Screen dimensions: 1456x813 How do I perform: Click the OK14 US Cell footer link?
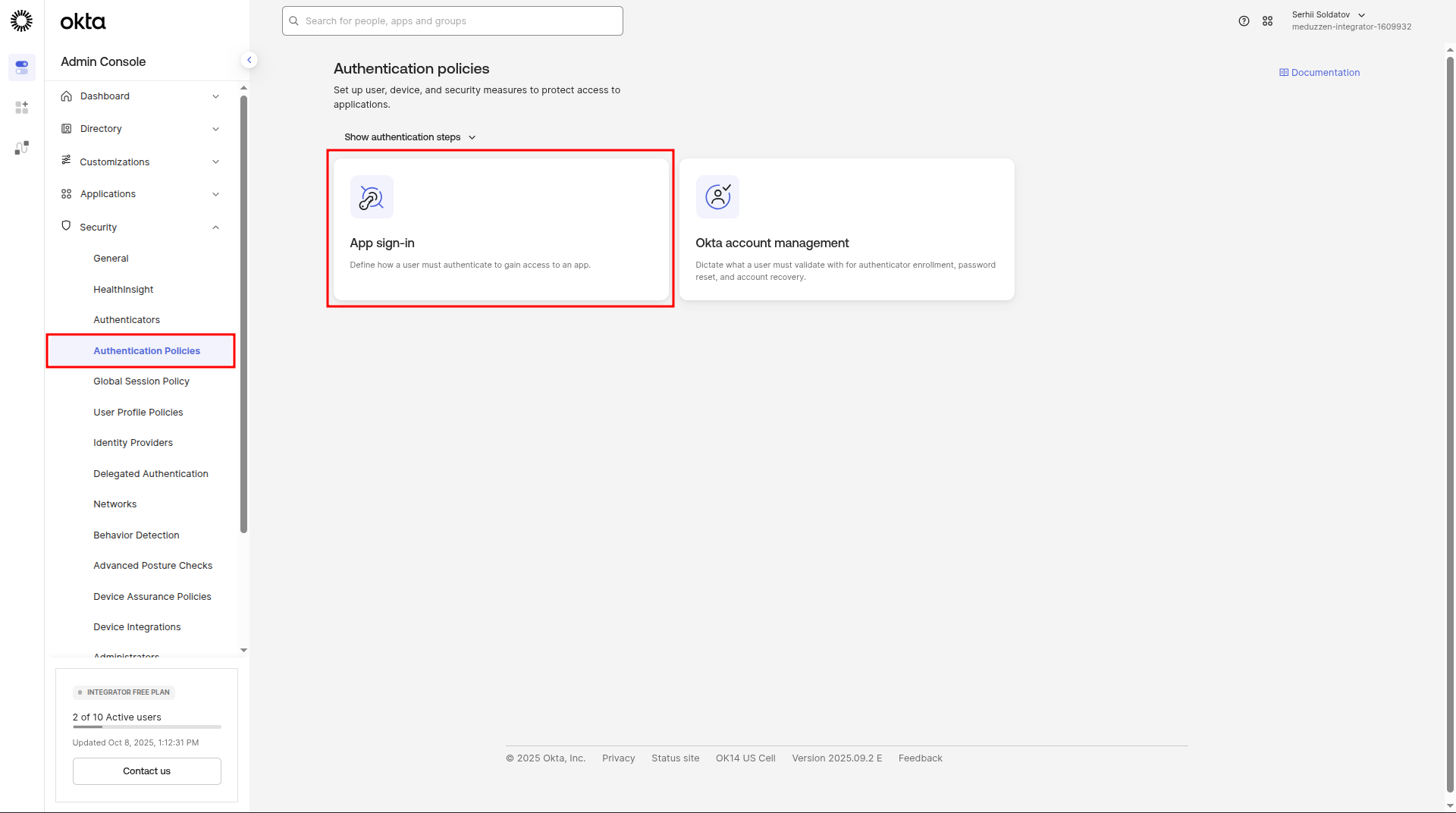pyautogui.click(x=745, y=758)
